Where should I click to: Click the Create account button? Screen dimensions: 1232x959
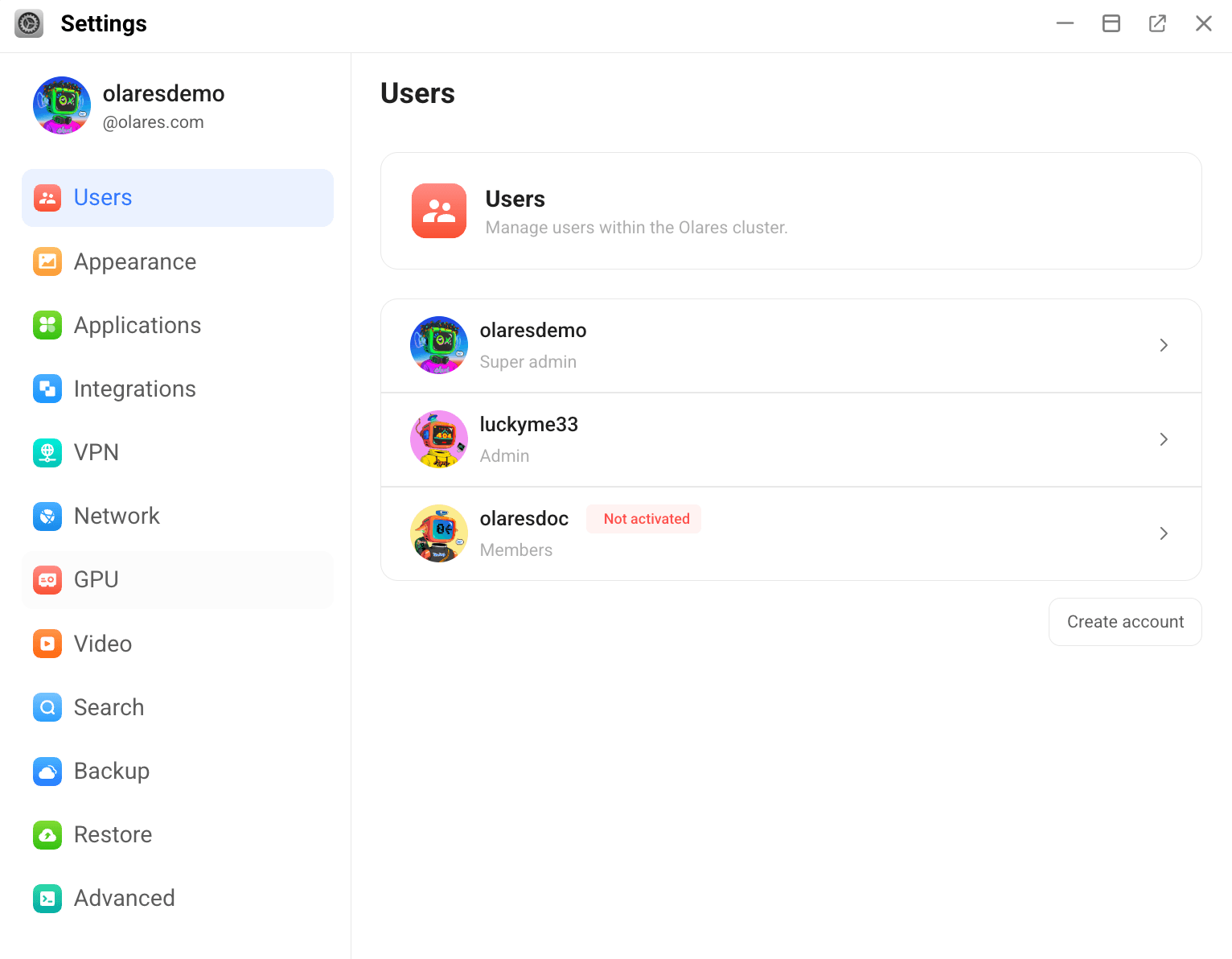[1125, 621]
